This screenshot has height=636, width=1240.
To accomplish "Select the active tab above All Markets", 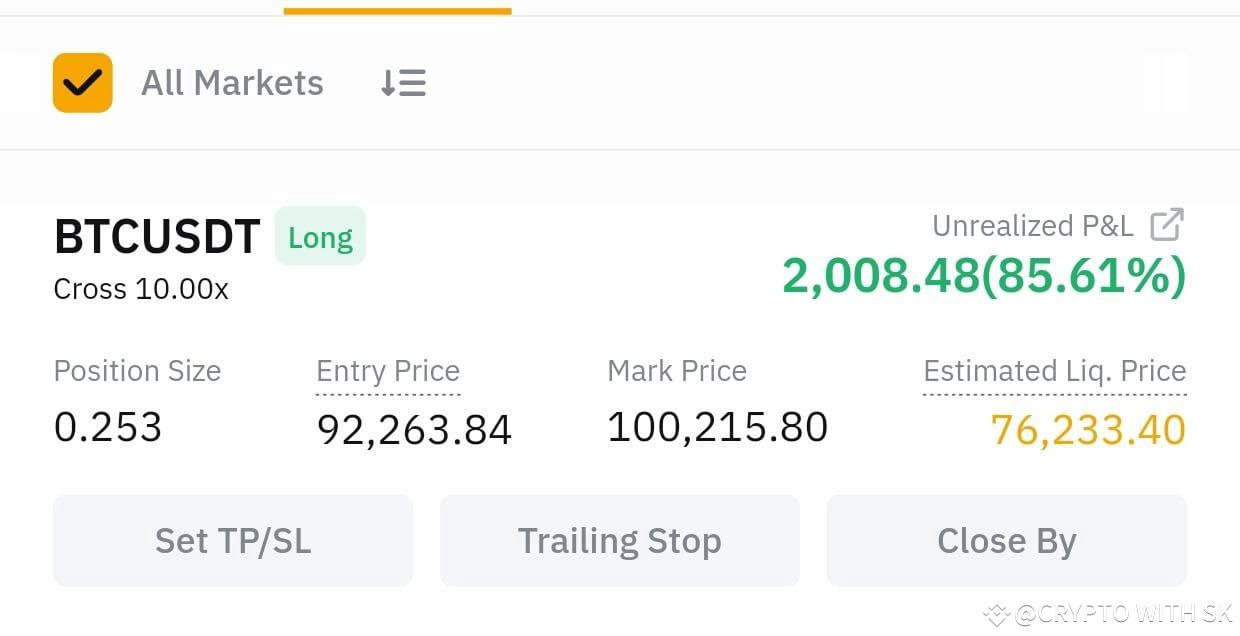I will [x=397, y=8].
